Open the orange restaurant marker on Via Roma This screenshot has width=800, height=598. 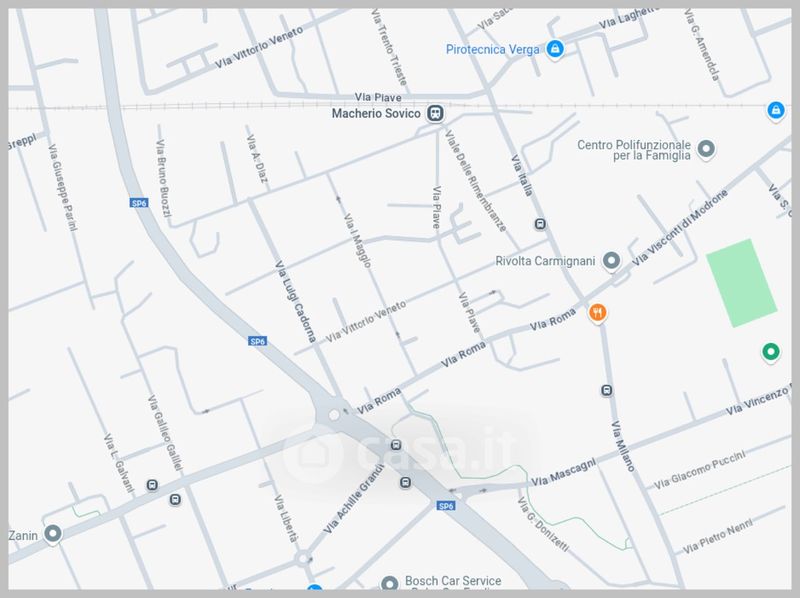pos(597,312)
